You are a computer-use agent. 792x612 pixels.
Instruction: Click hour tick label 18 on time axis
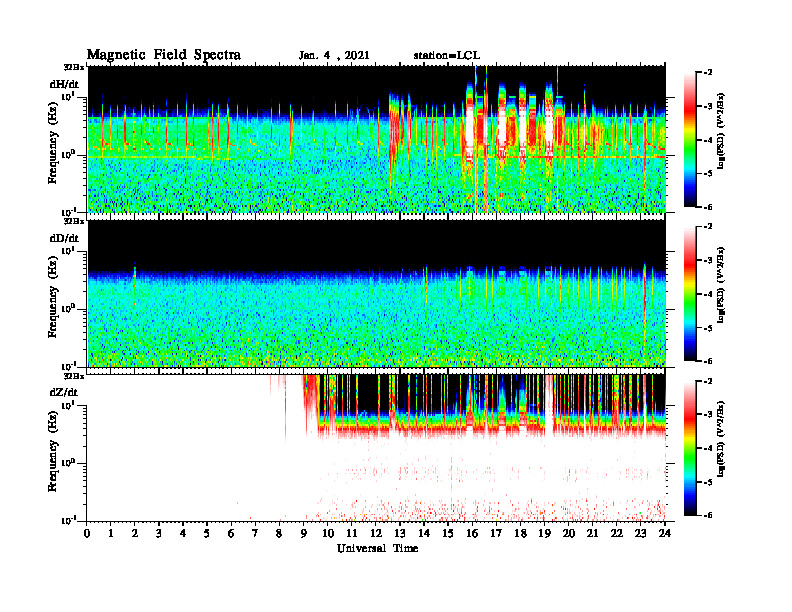[520, 534]
